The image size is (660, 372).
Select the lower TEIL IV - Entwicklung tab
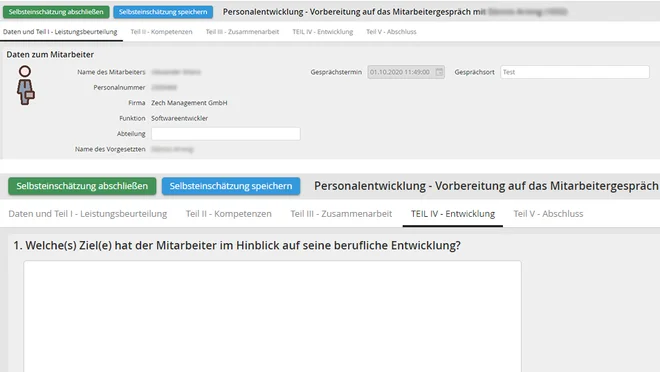(x=453, y=214)
